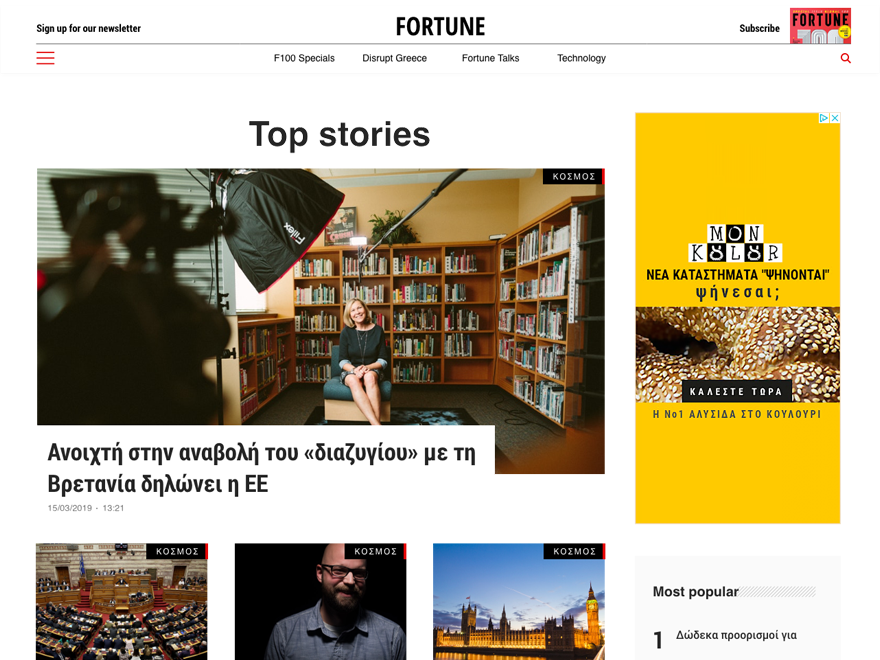This screenshot has width=880, height=660.
Task: Click Sign up for our newsletter
Action: pos(89,28)
